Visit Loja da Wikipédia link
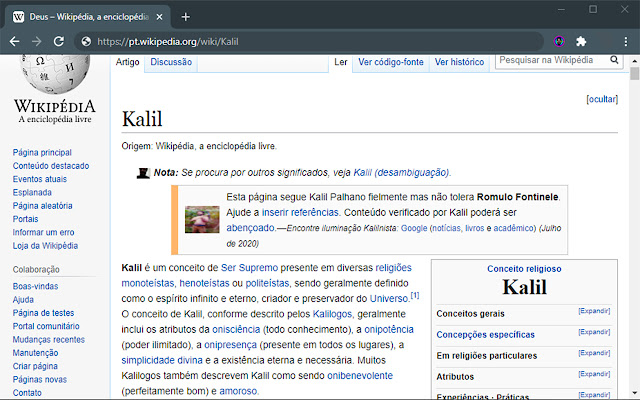 tap(45, 246)
